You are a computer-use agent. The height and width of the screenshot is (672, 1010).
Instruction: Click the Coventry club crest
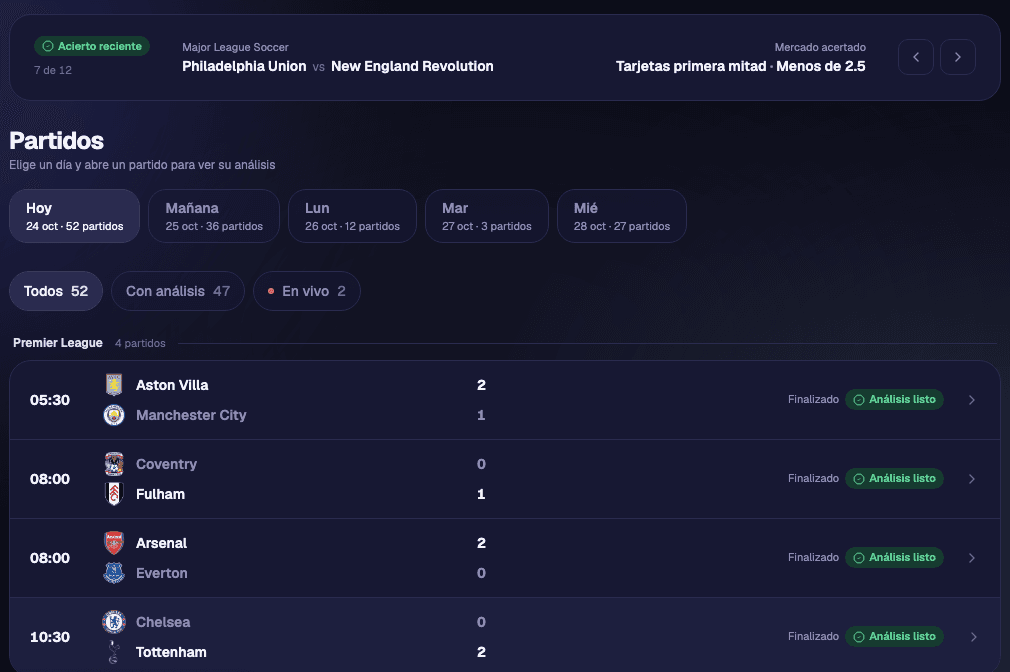click(x=114, y=464)
